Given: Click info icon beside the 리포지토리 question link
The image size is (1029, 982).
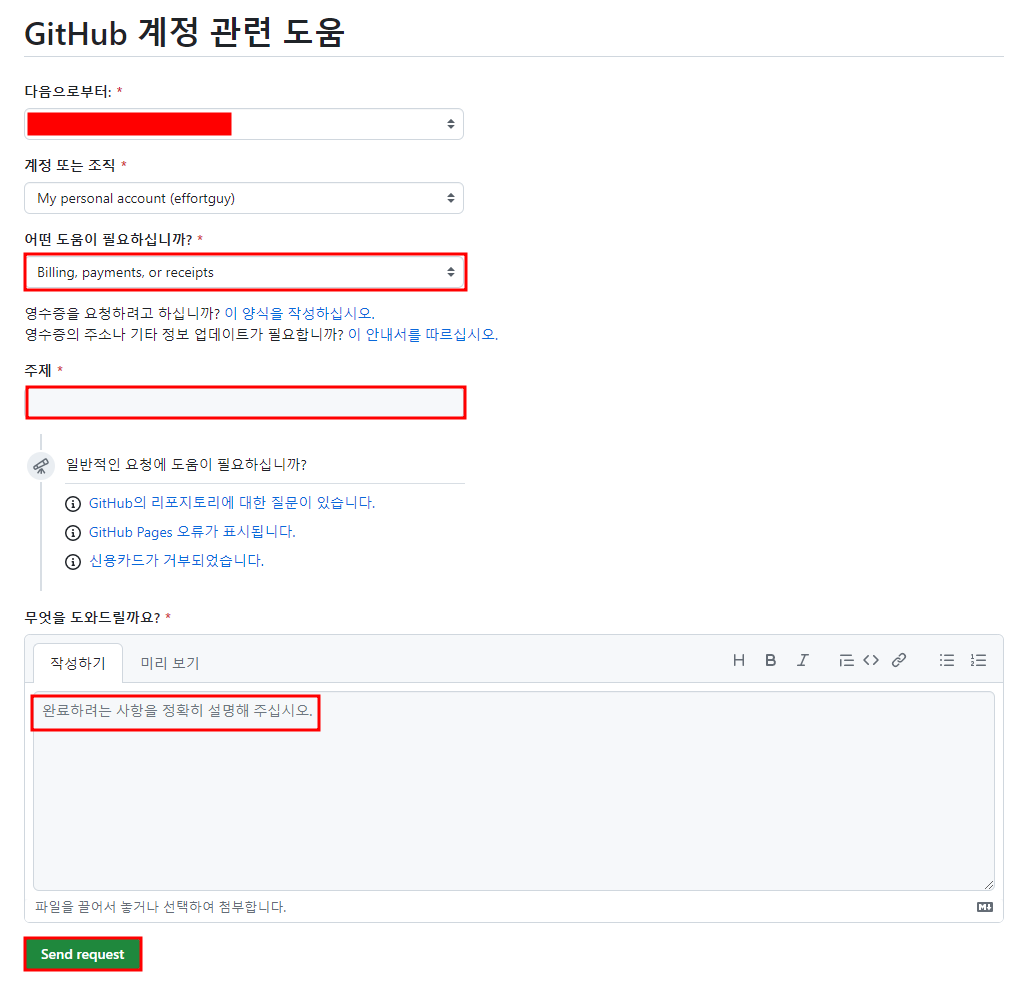Looking at the screenshot, I should point(73,503).
